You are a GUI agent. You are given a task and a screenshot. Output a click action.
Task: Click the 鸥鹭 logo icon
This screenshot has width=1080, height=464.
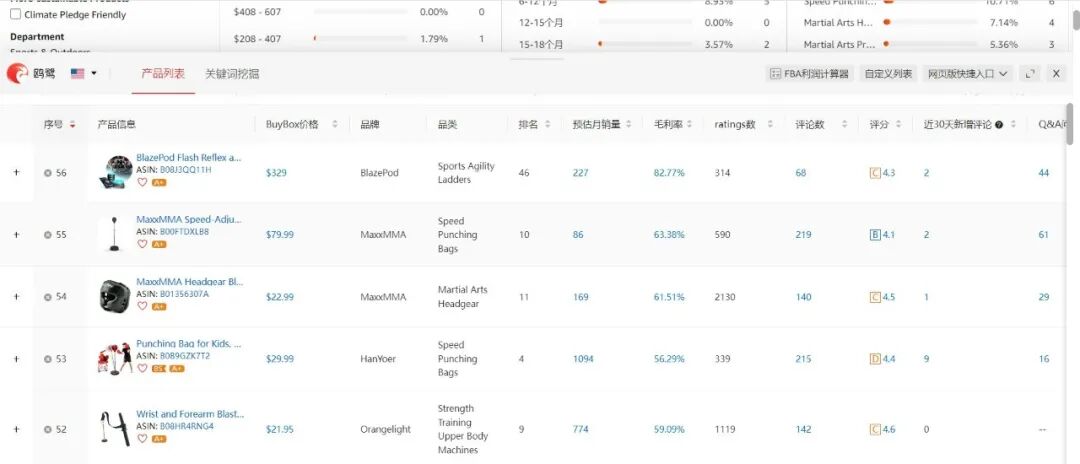coord(17,73)
